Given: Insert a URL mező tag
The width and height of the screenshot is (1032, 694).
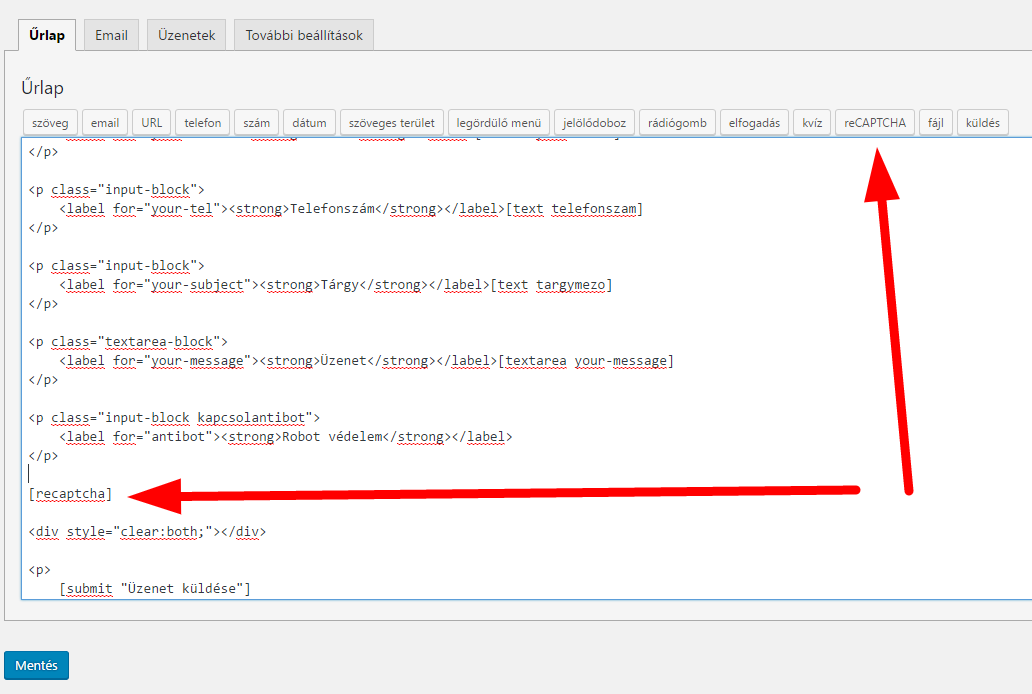Looking at the screenshot, I should click(x=151, y=122).
